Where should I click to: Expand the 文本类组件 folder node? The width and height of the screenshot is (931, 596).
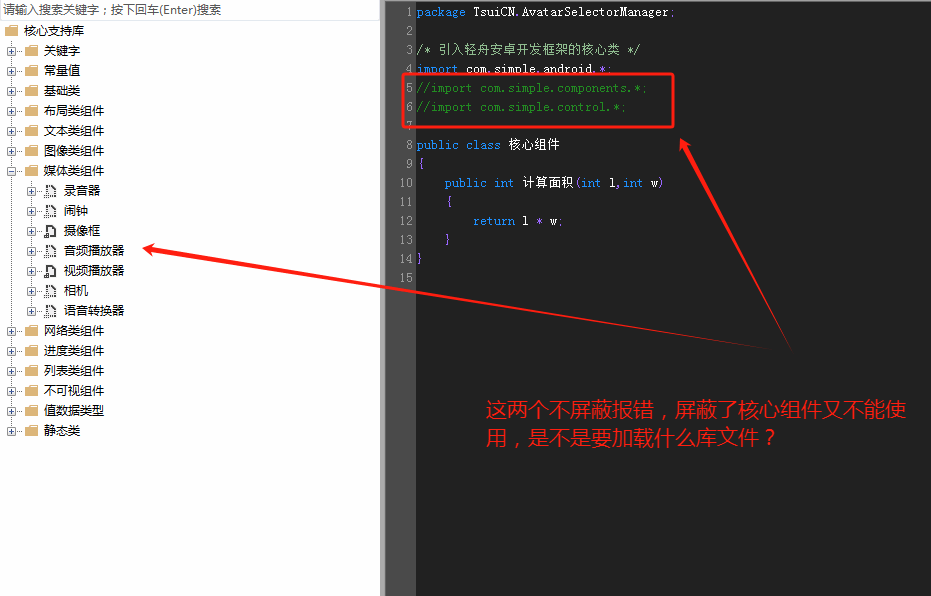click(11, 131)
